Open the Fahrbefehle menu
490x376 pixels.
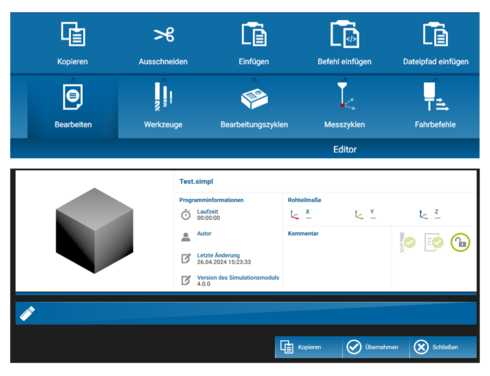point(435,97)
